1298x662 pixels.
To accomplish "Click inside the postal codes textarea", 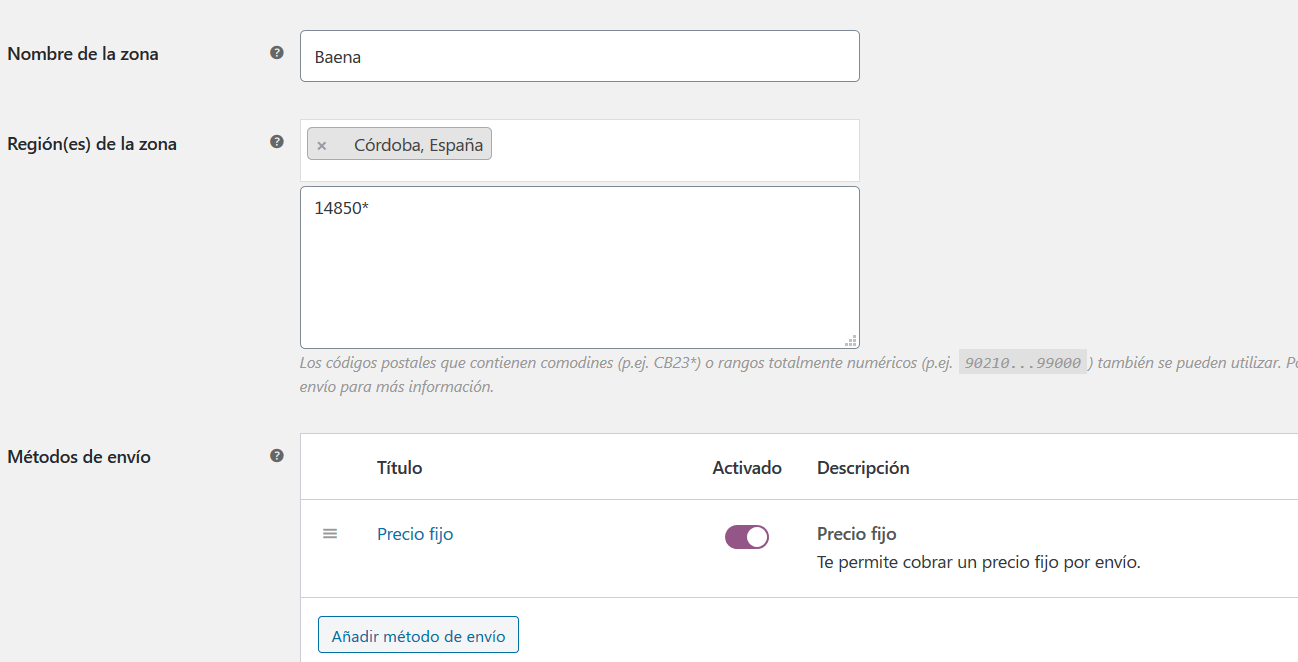I will point(580,267).
